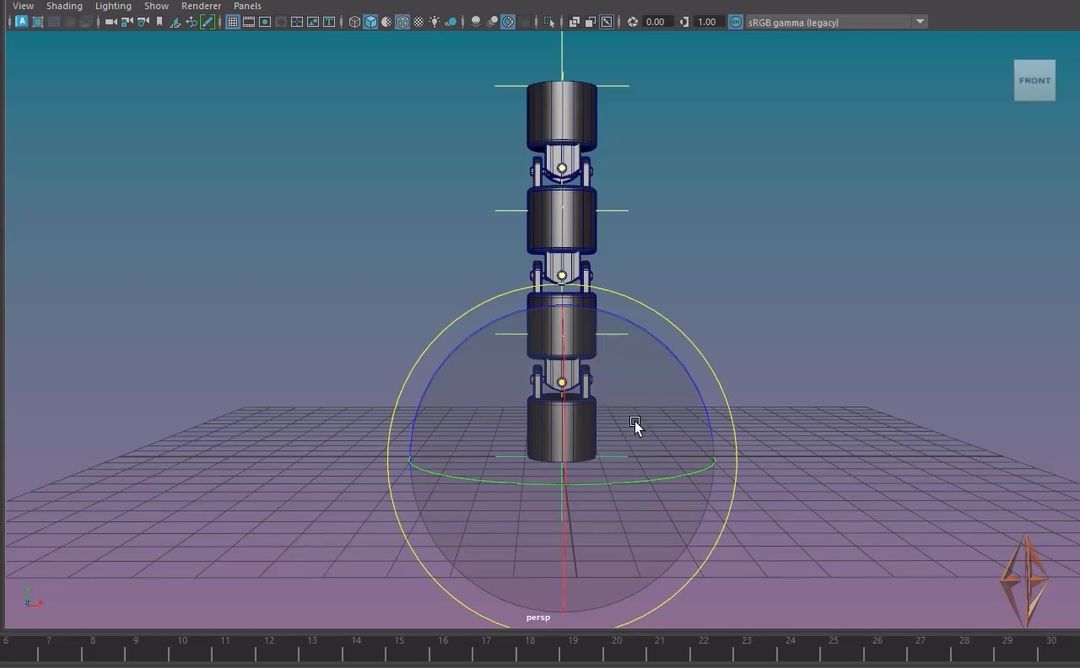This screenshot has height=668, width=1080.
Task: Click frame 25 on the timeline
Action: 833,640
